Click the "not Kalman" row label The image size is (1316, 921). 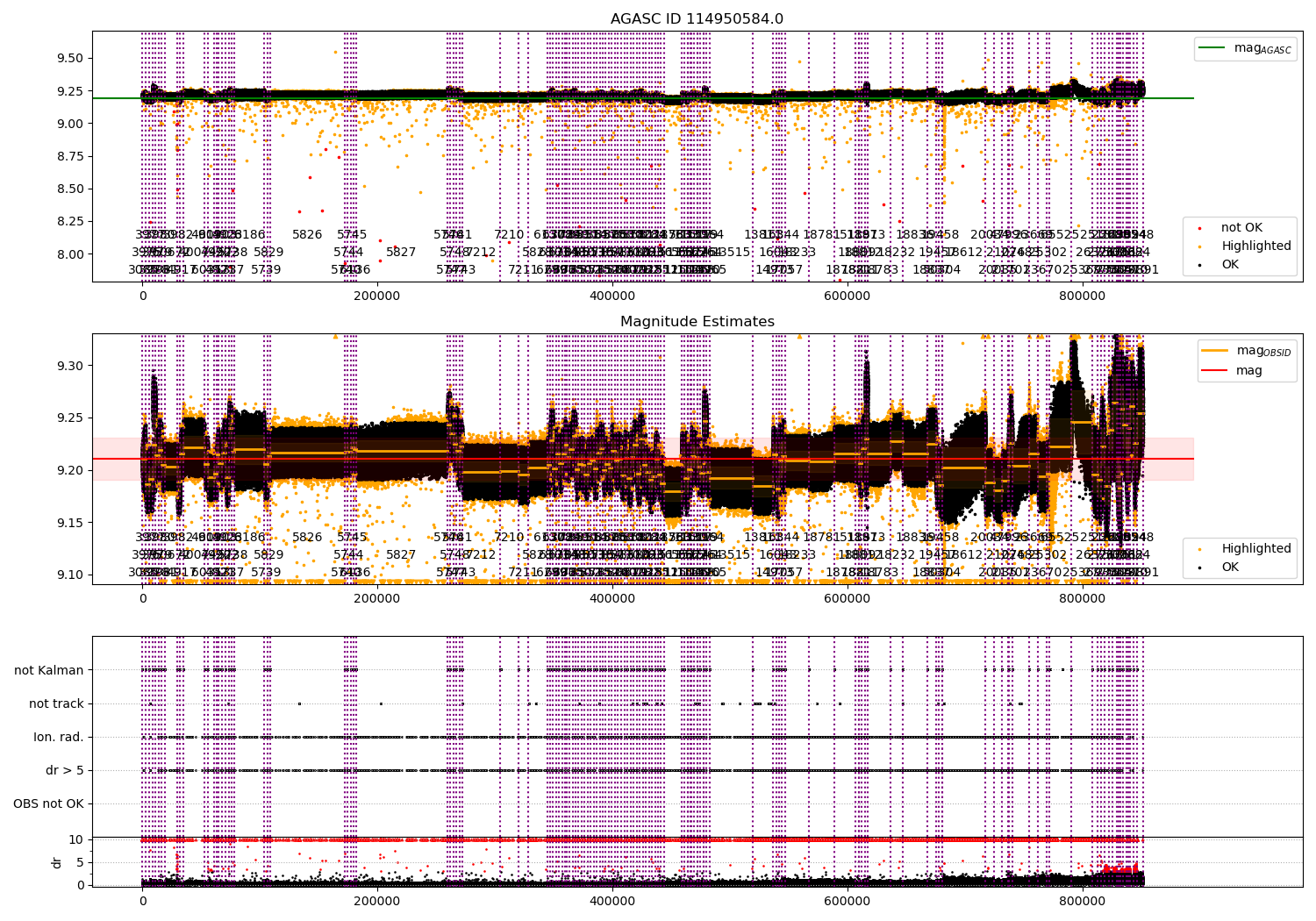49,670
